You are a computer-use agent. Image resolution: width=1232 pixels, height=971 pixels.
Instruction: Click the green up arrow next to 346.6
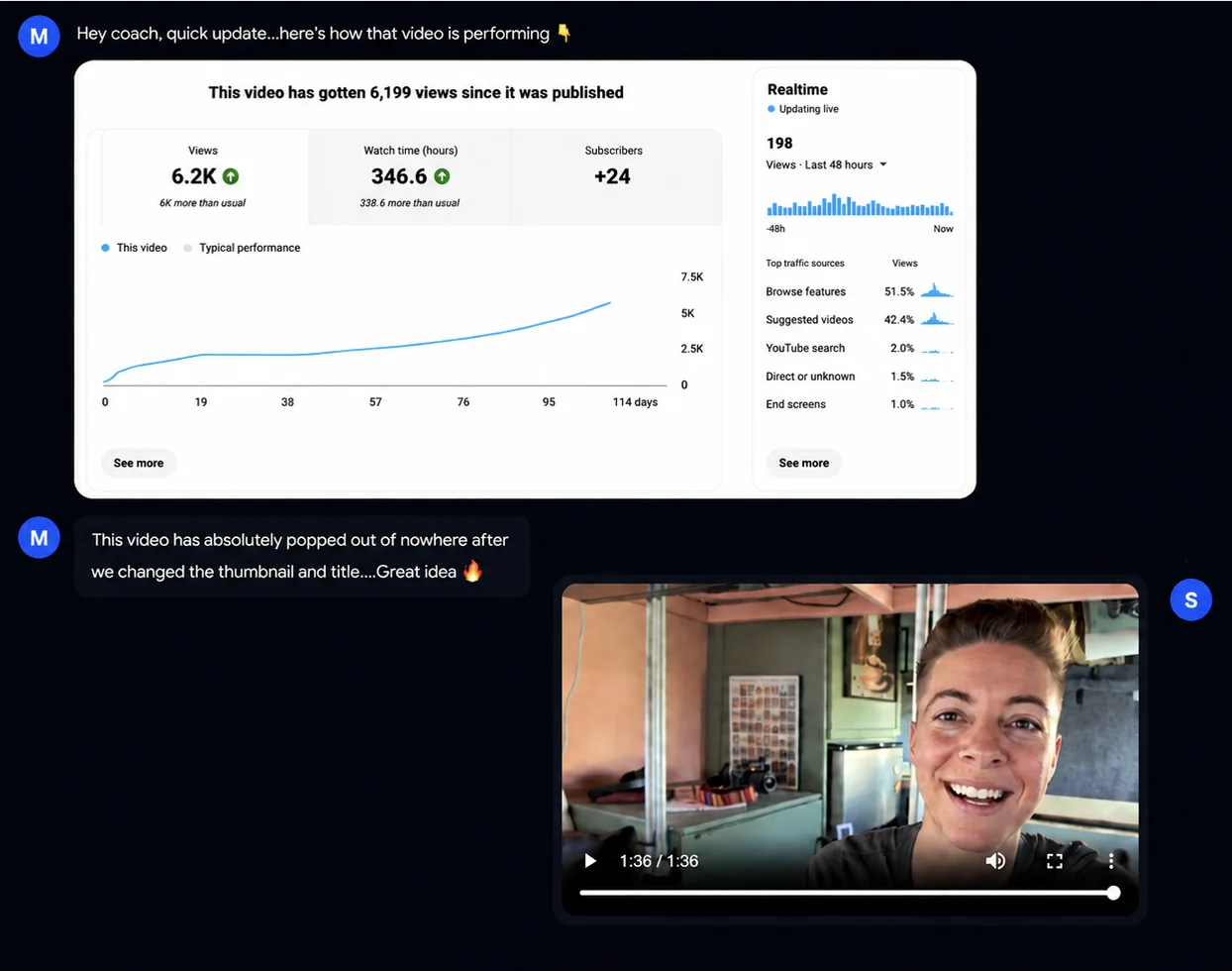click(x=442, y=176)
